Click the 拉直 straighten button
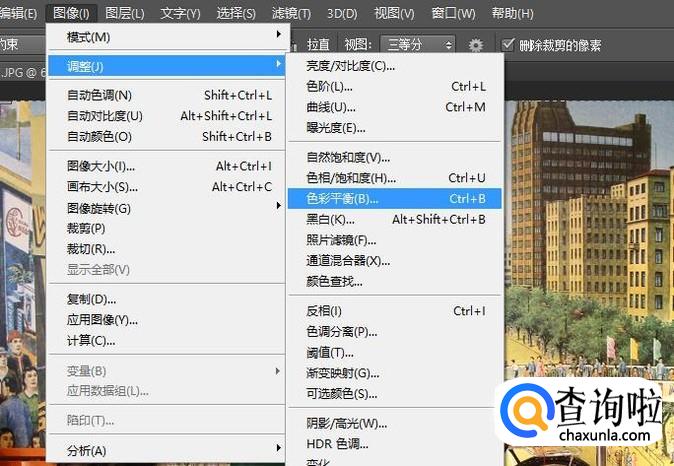The width and height of the screenshot is (674, 466). point(318,45)
